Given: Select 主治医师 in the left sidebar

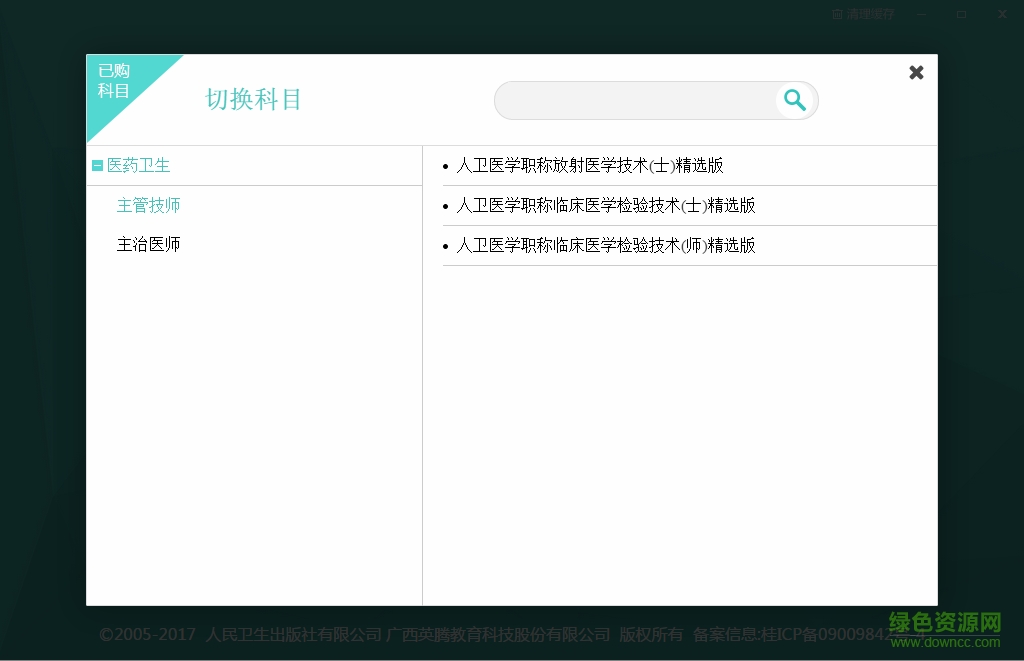Looking at the screenshot, I should (149, 244).
